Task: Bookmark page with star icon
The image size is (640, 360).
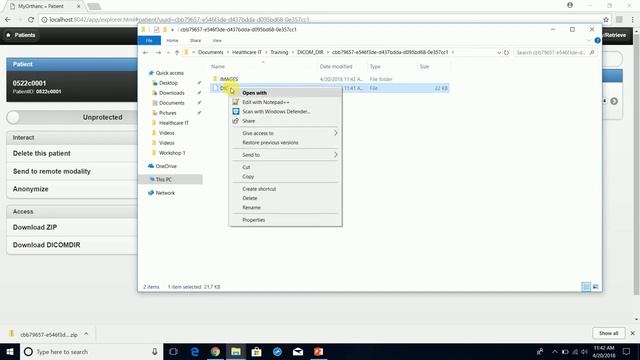Action: point(606,19)
